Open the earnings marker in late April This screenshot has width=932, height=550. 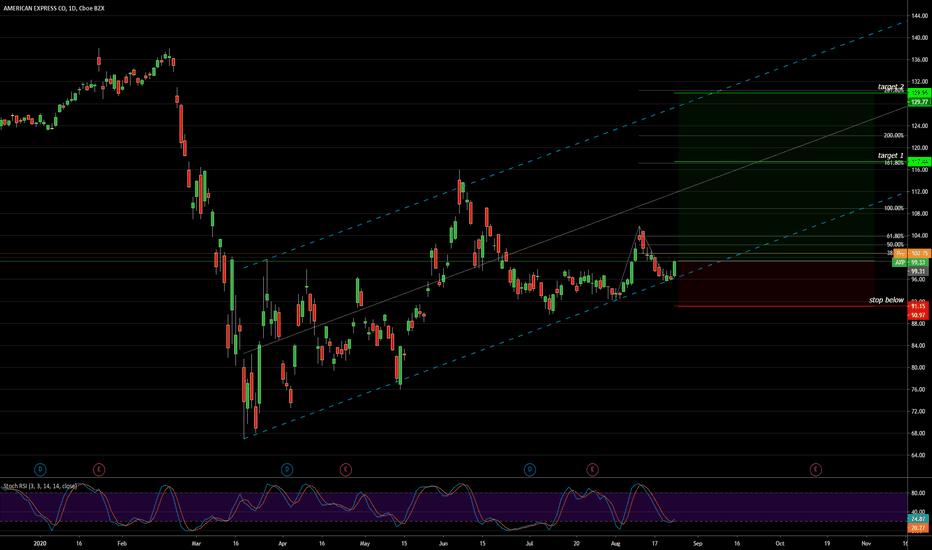pyautogui.click(x=345, y=470)
